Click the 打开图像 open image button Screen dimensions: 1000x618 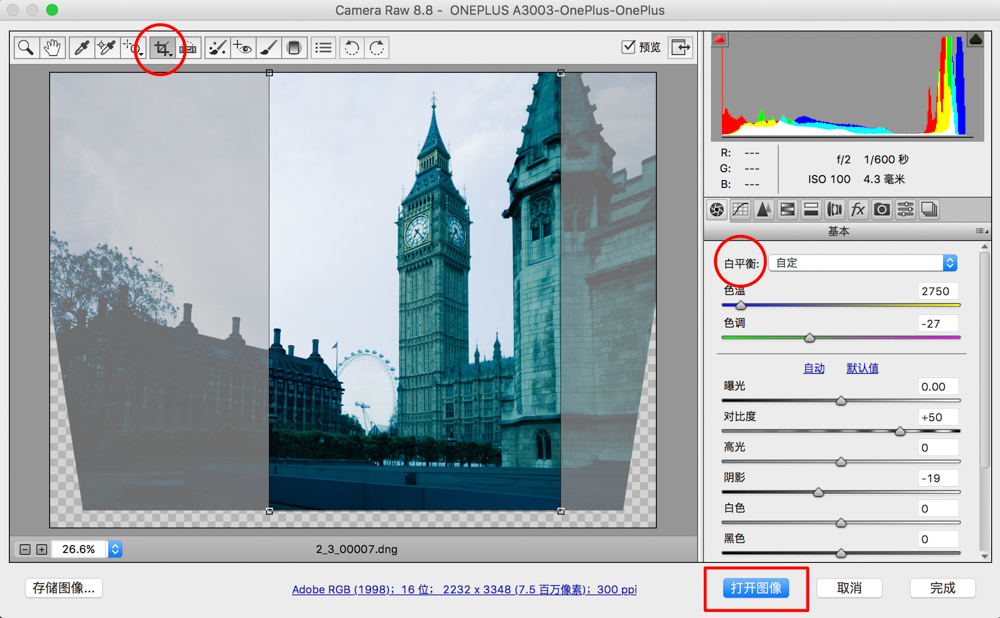pyautogui.click(x=756, y=588)
